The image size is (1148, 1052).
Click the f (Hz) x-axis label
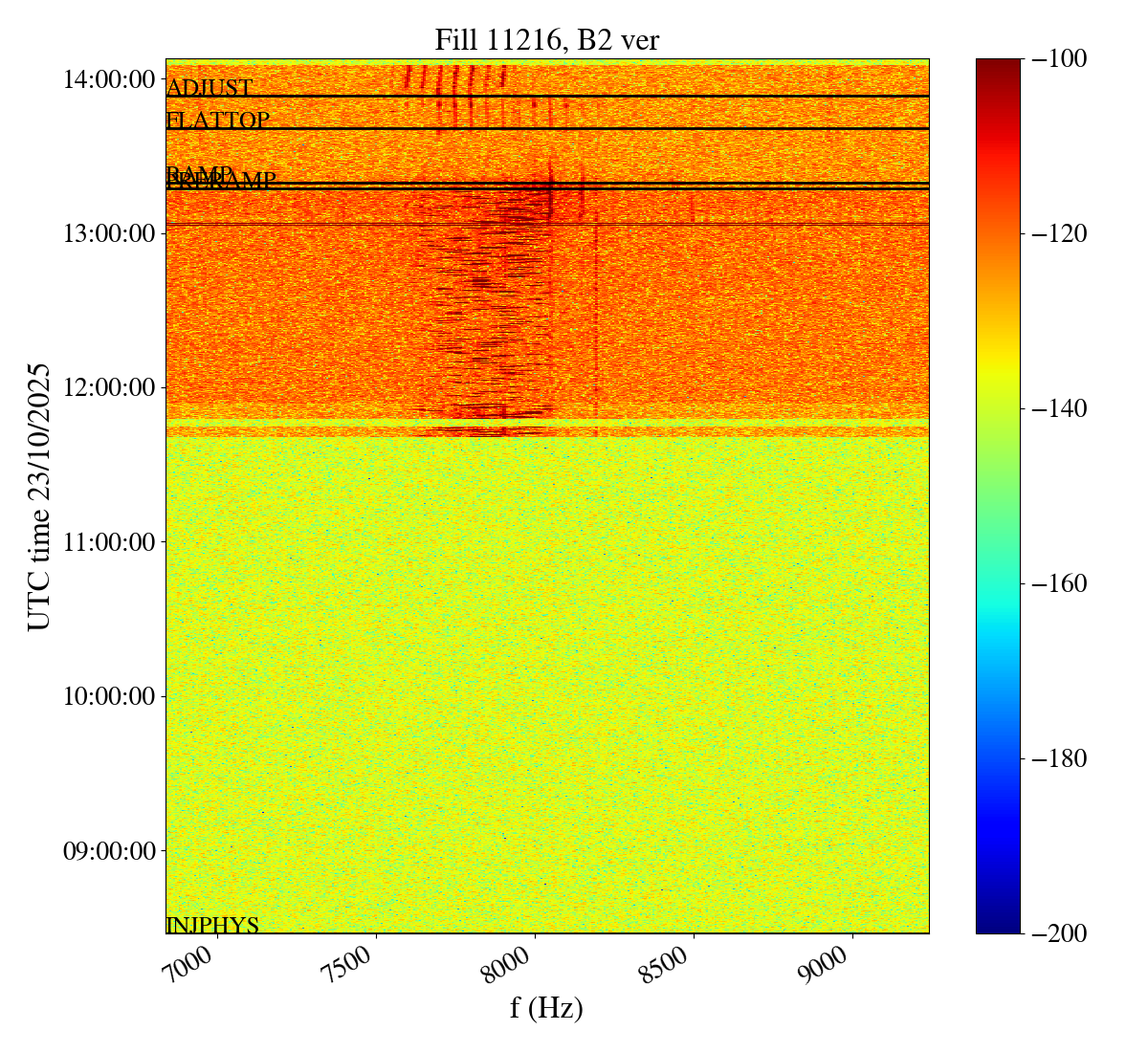pyautogui.click(x=546, y=1008)
